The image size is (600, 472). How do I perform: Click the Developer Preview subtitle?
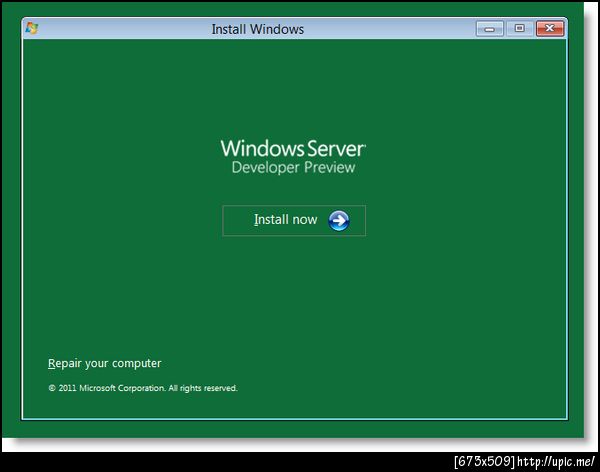point(293,168)
